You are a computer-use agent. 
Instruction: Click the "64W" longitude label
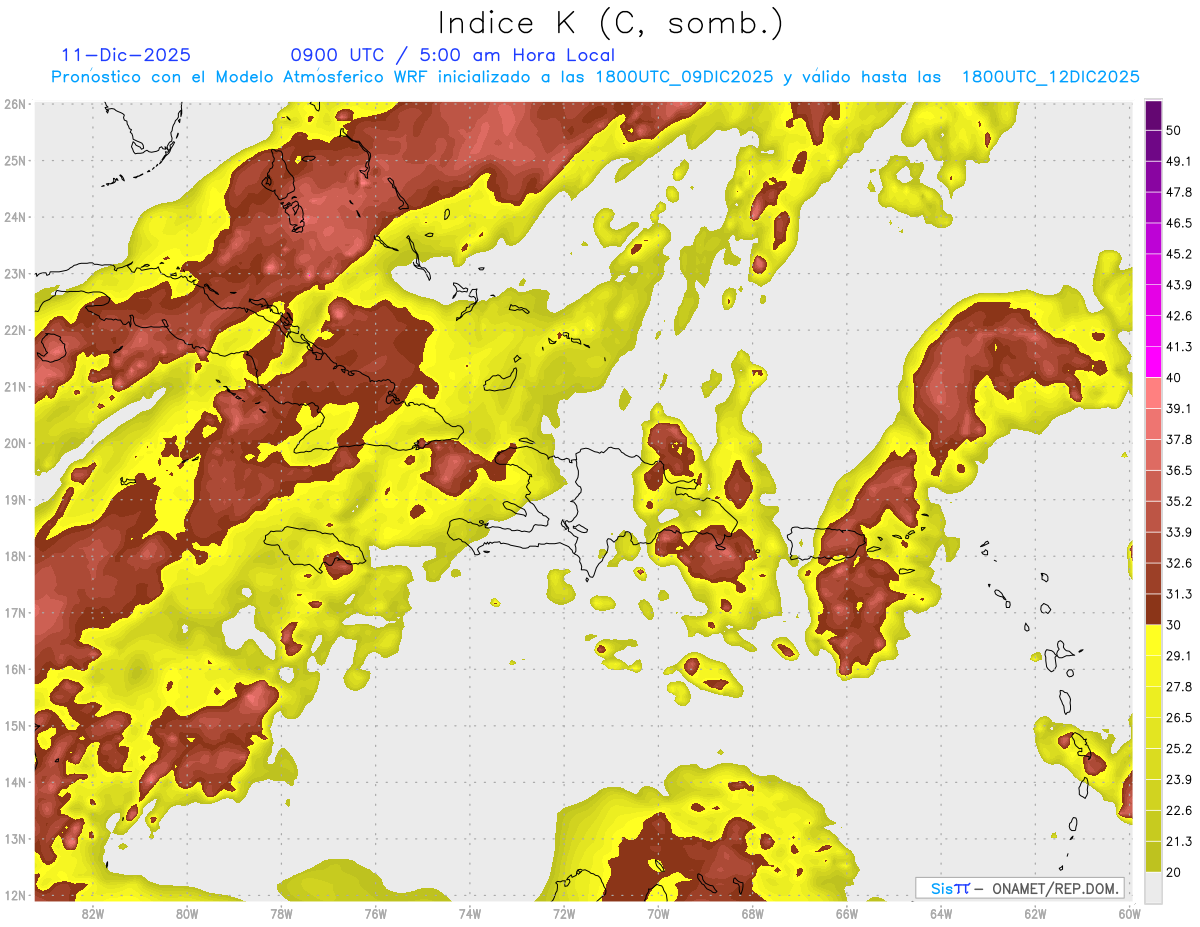click(x=941, y=913)
